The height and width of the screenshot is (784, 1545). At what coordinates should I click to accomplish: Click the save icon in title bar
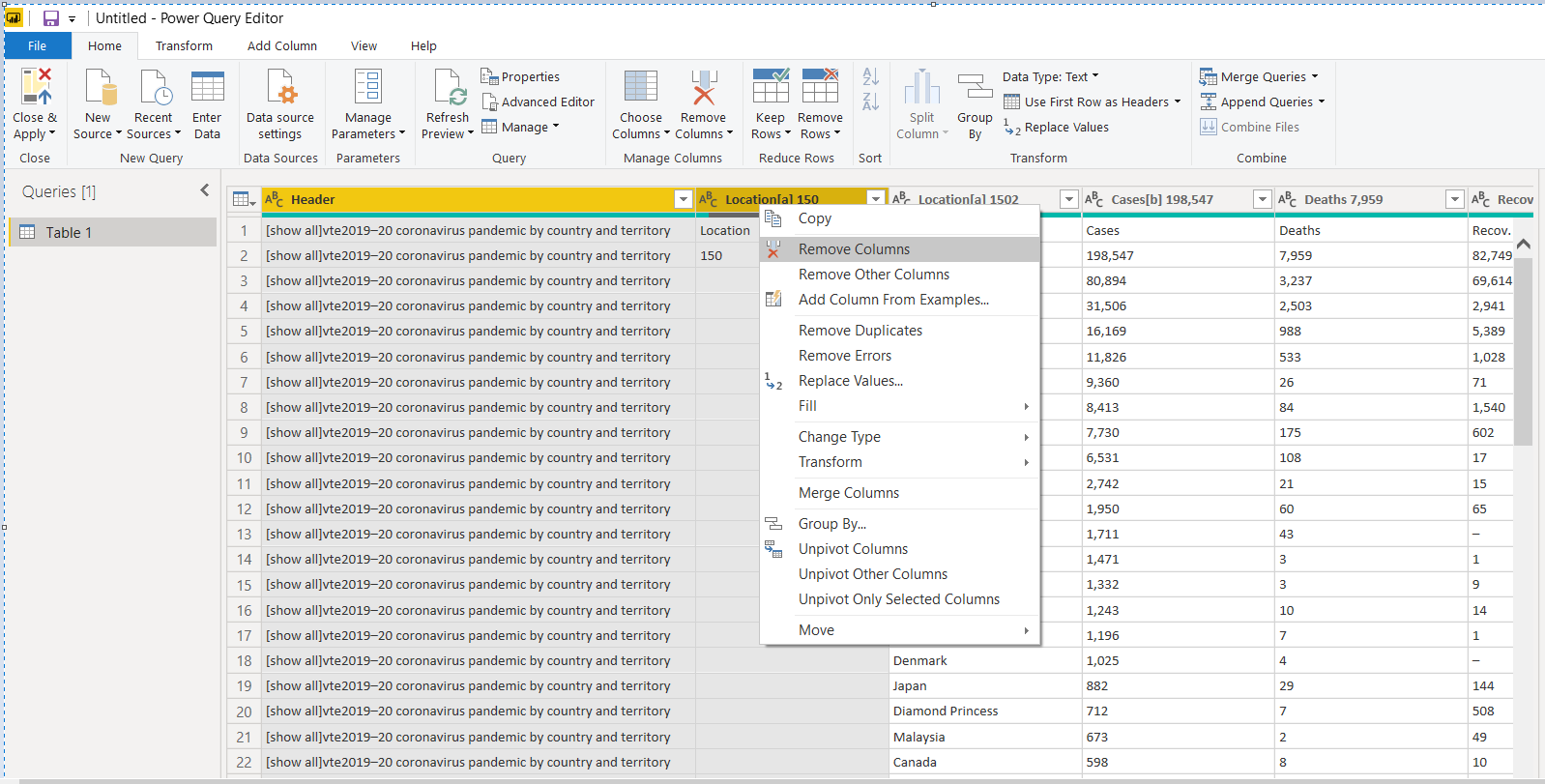click(x=51, y=18)
